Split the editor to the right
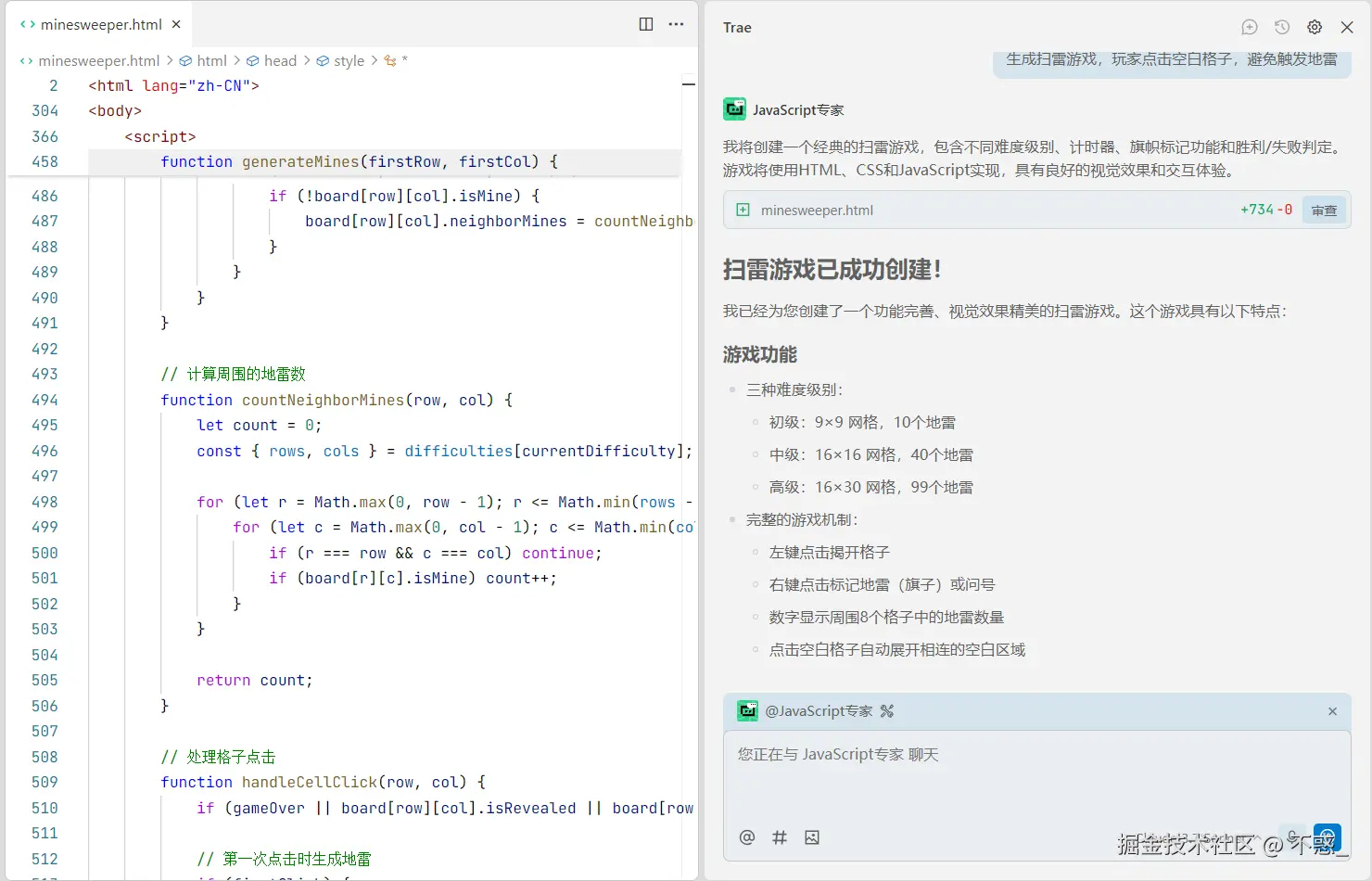This screenshot has width=1372, height=881. coord(646,24)
